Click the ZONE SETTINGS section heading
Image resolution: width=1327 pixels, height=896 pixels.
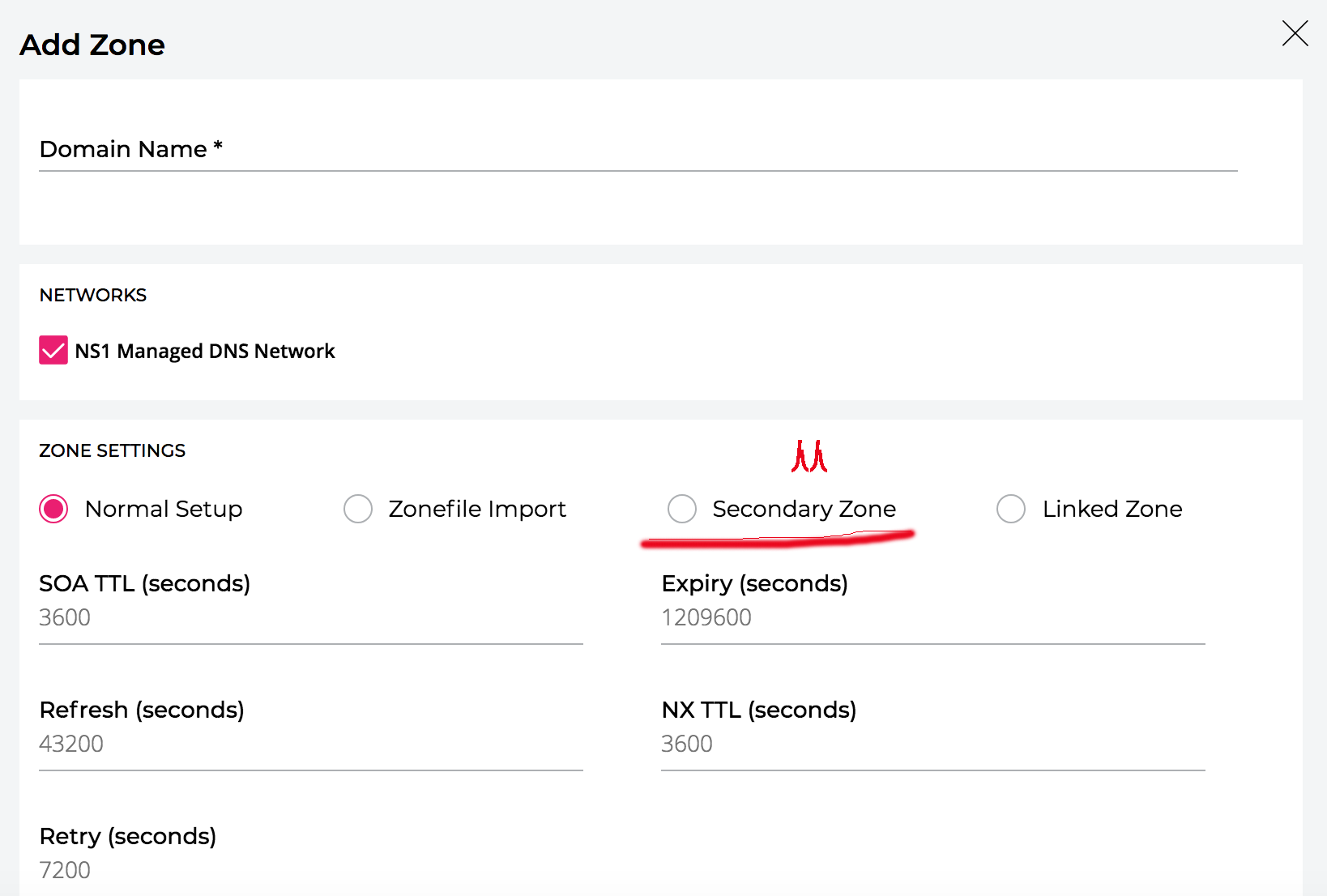113,451
